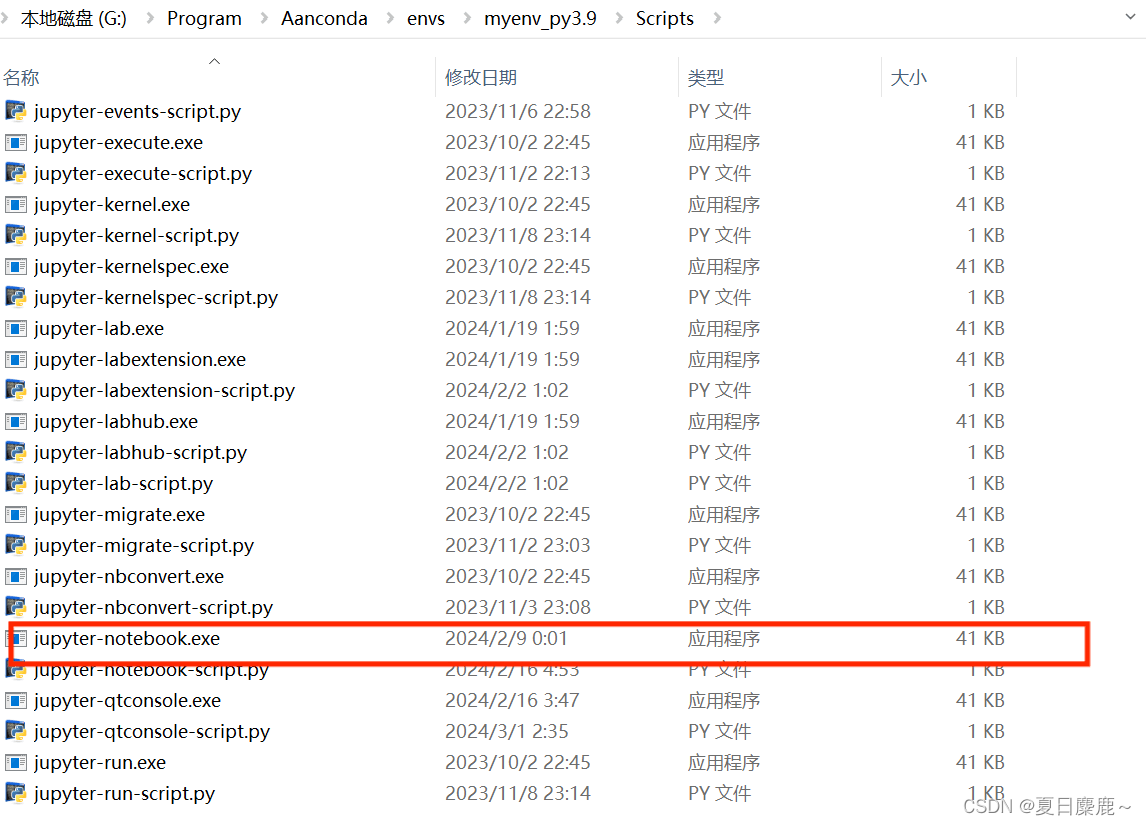
Task: Click the jupyter-execute-script.py Python icon
Action: [16, 173]
